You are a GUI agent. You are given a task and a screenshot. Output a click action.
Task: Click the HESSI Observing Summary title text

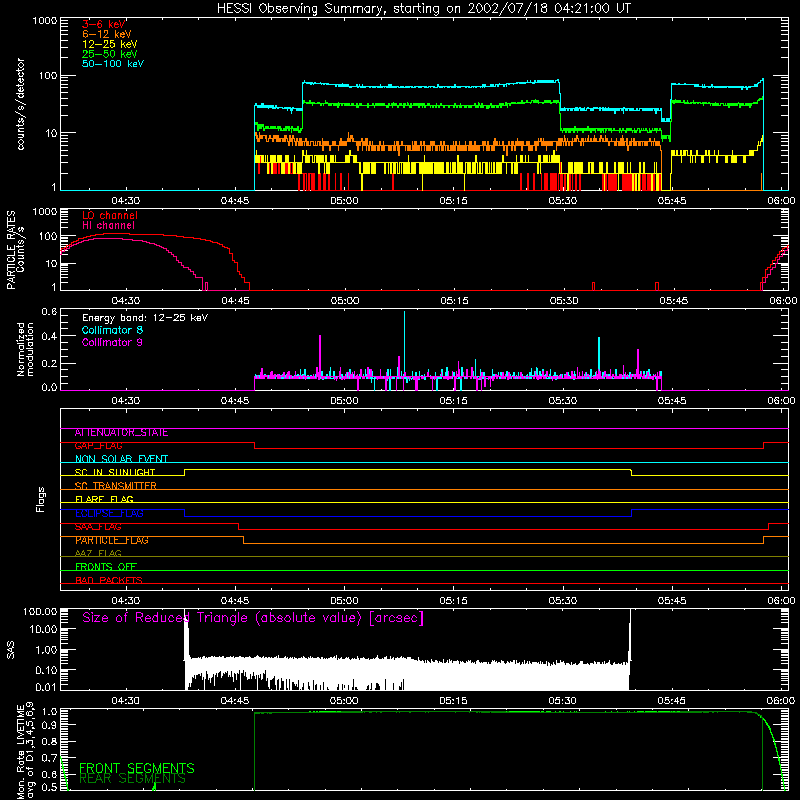424,9
